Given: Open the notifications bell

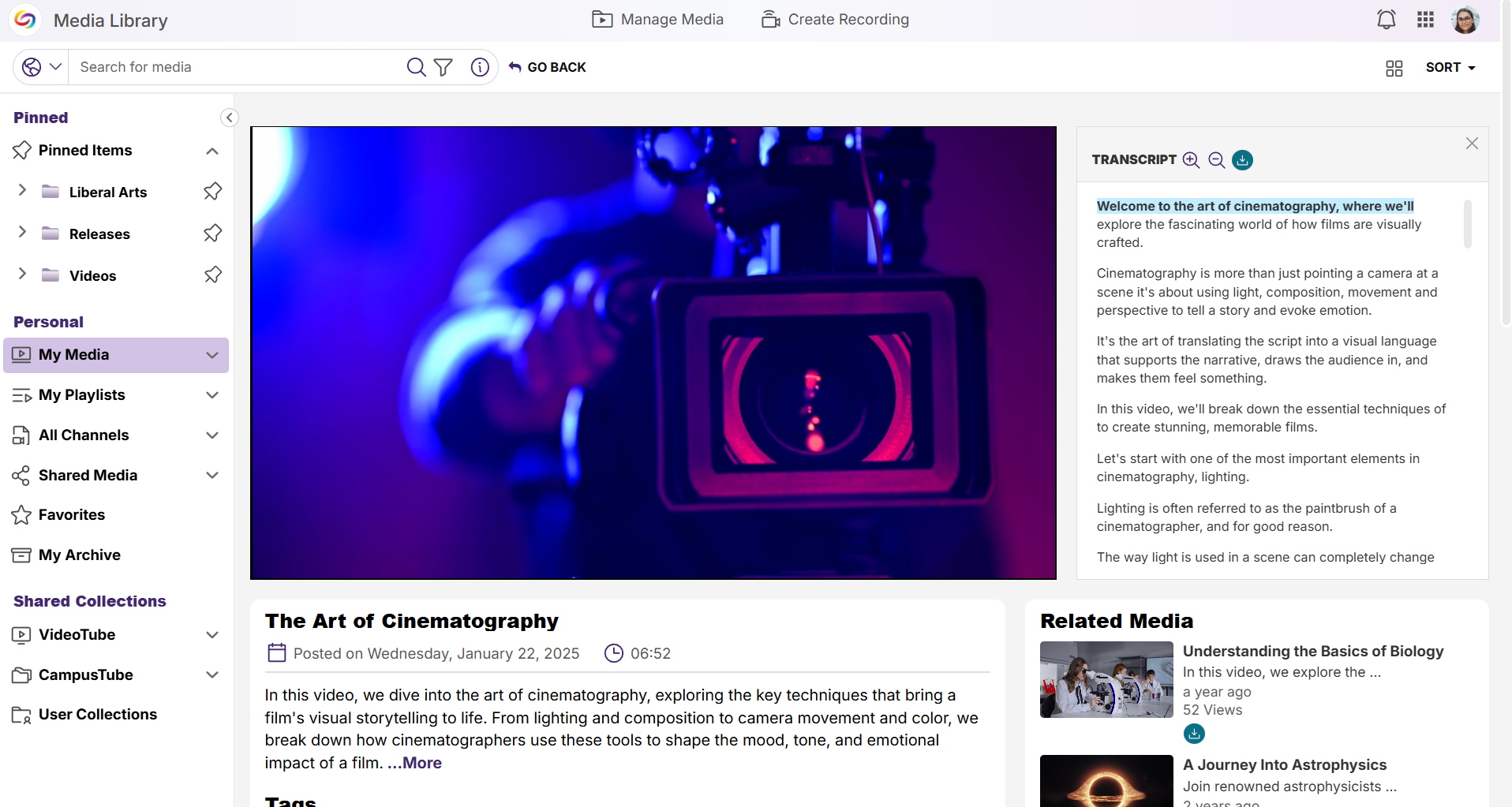Looking at the screenshot, I should [1386, 20].
